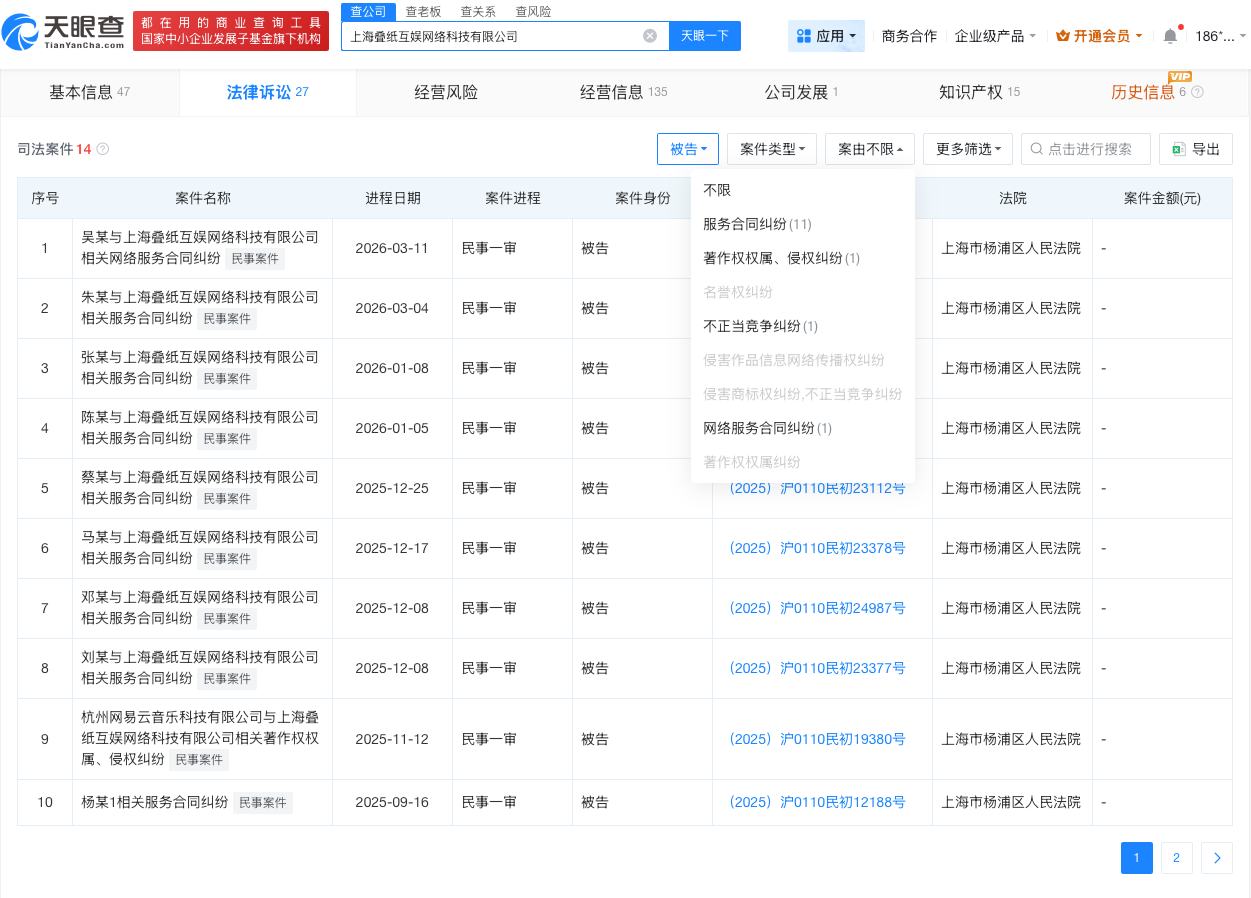Click the help icon next to 历史信息 tab
Image resolution: width=1251 pixels, height=898 pixels.
click(x=1197, y=92)
